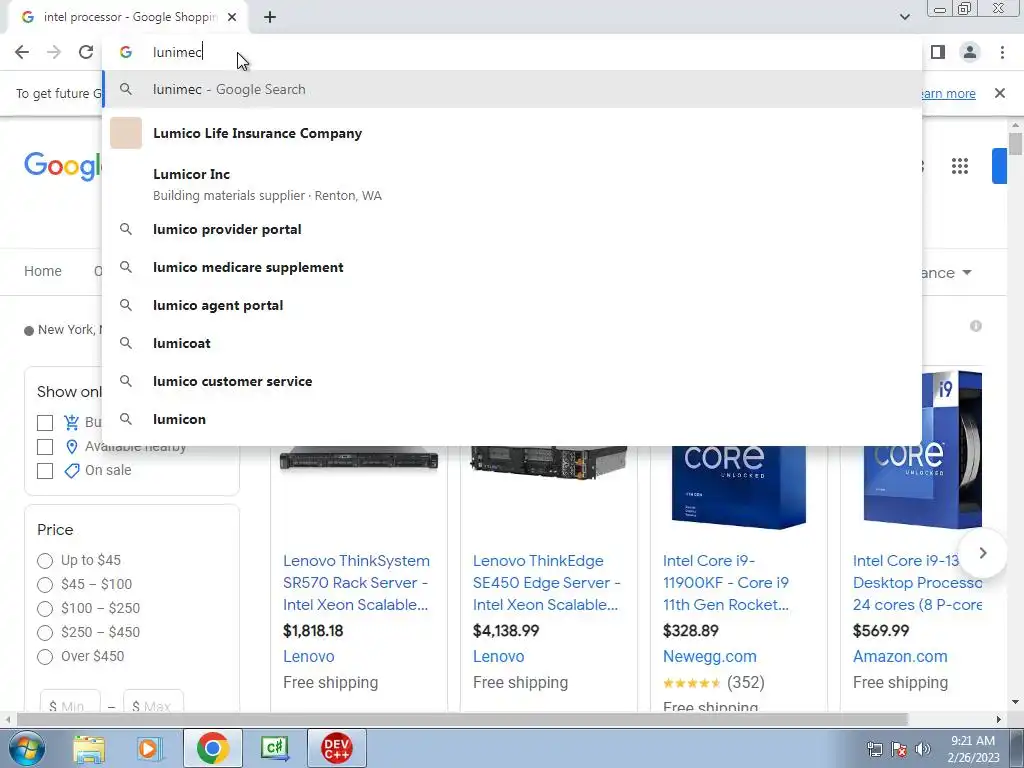Viewport: 1024px width, 768px height.
Task: Select the '$45 – $100' price option
Action: tap(44, 584)
